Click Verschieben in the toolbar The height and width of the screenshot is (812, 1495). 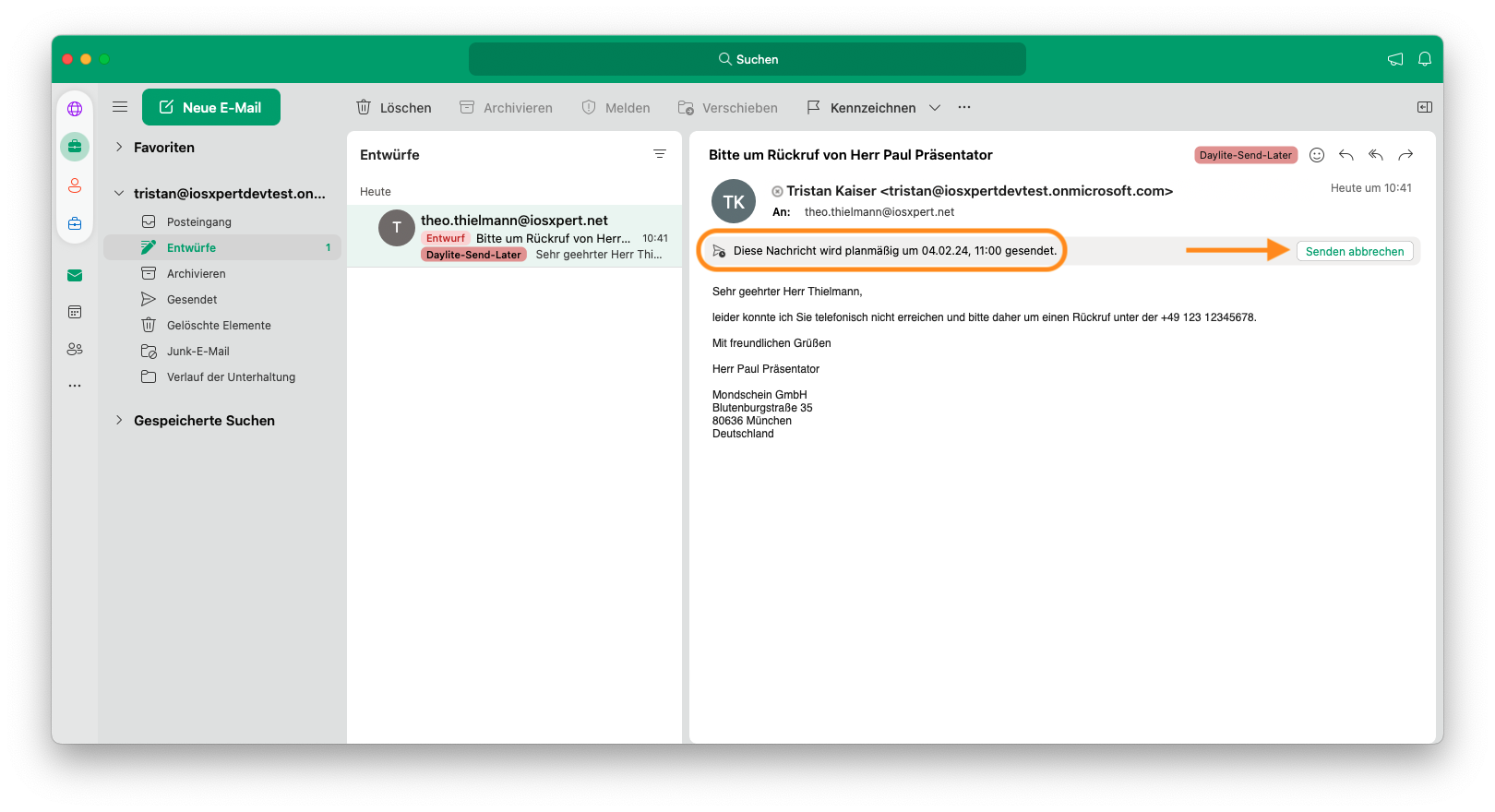click(728, 108)
